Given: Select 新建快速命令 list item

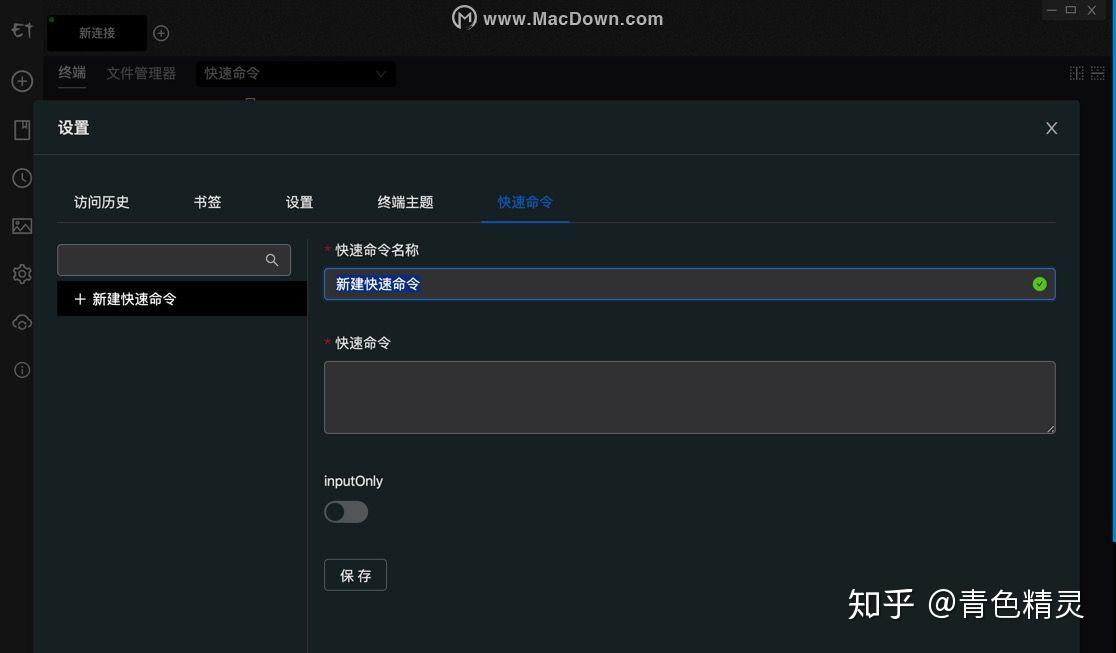Looking at the screenshot, I should click(181, 299).
